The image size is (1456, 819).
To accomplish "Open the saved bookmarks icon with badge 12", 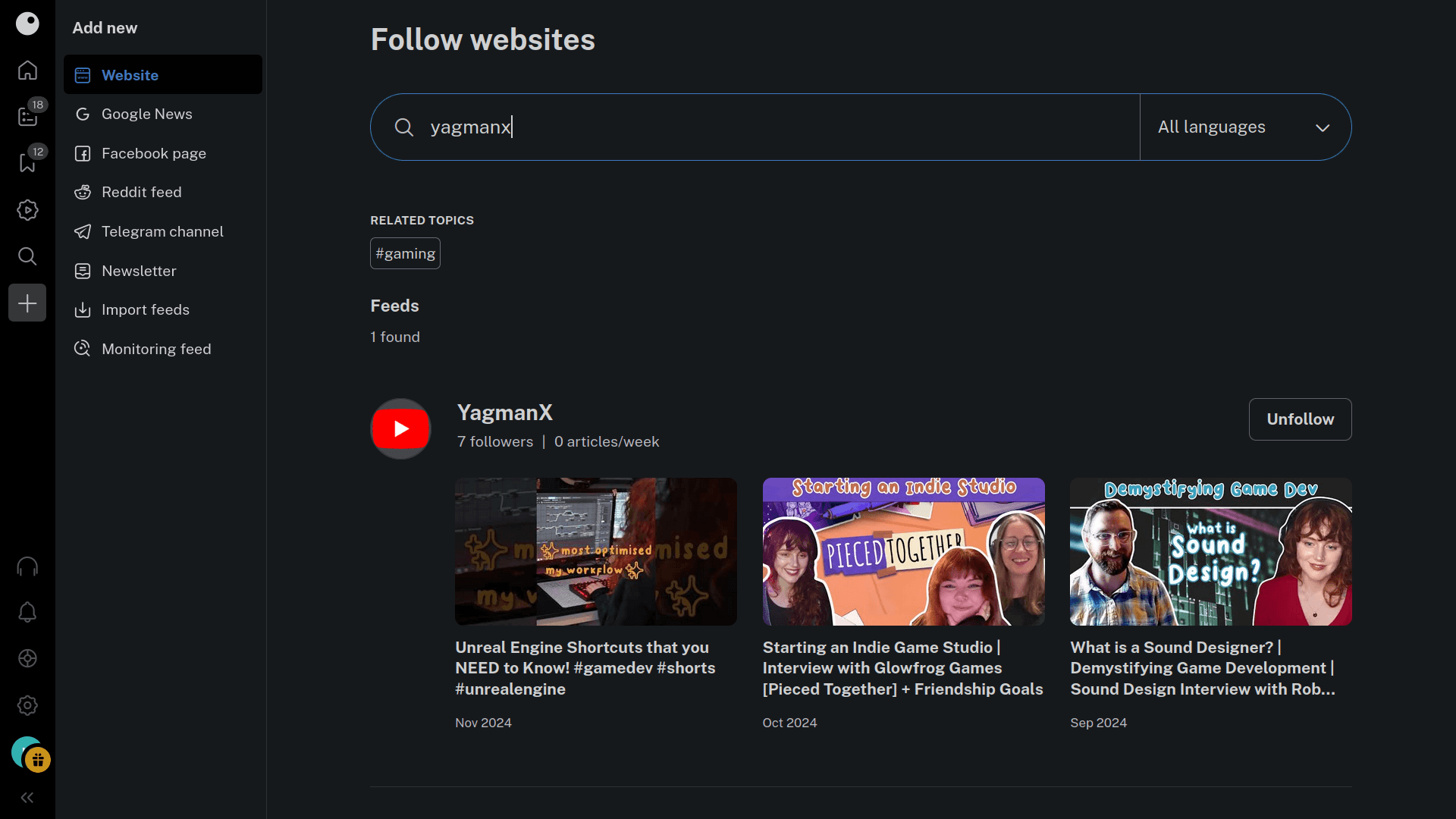I will (x=27, y=163).
